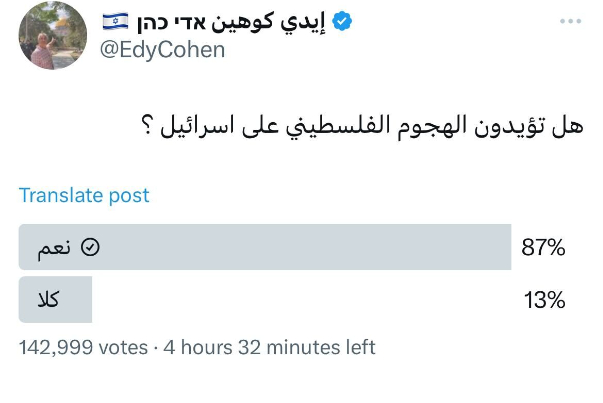Select the كلا poll option bar

(x=56, y=300)
